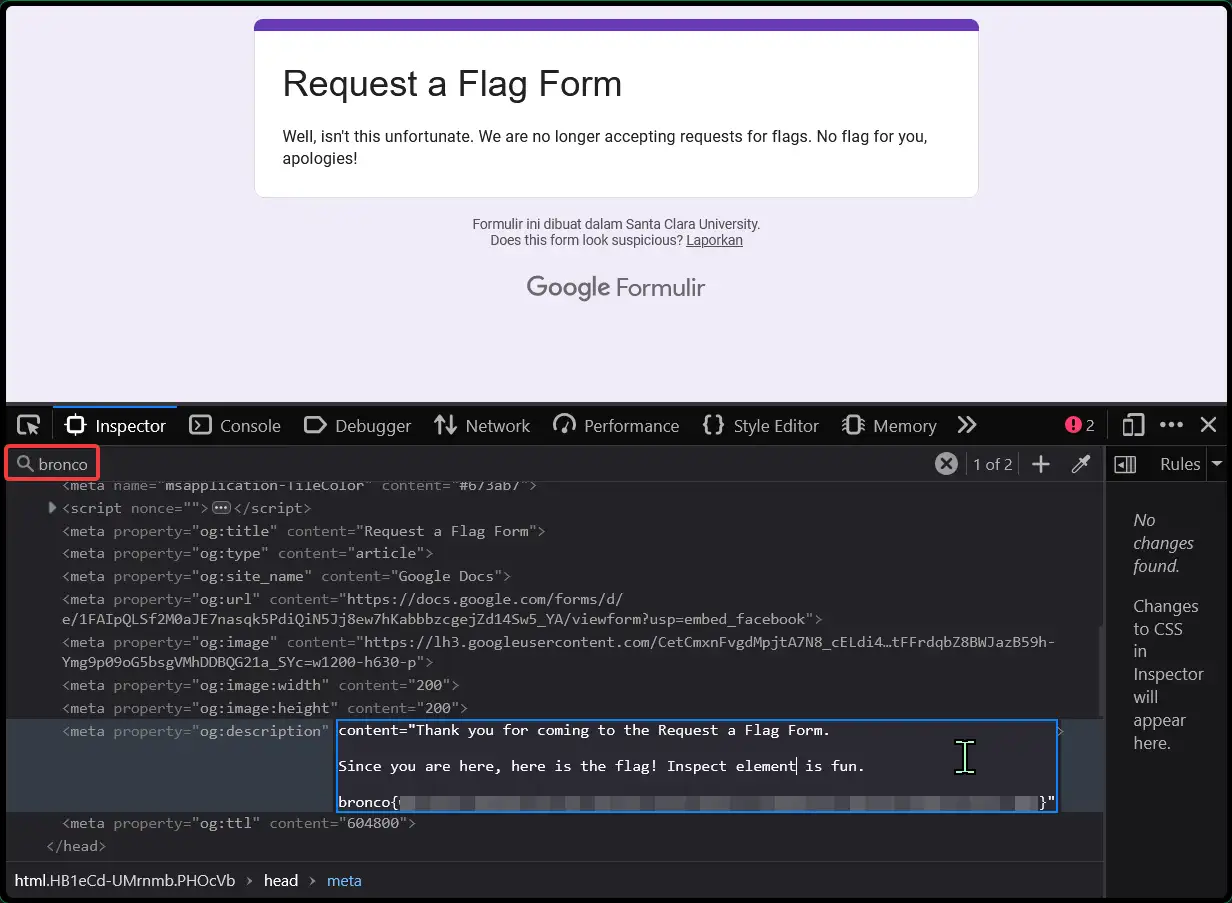Show more tools chevron
This screenshot has width=1232, height=903.
point(966,425)
